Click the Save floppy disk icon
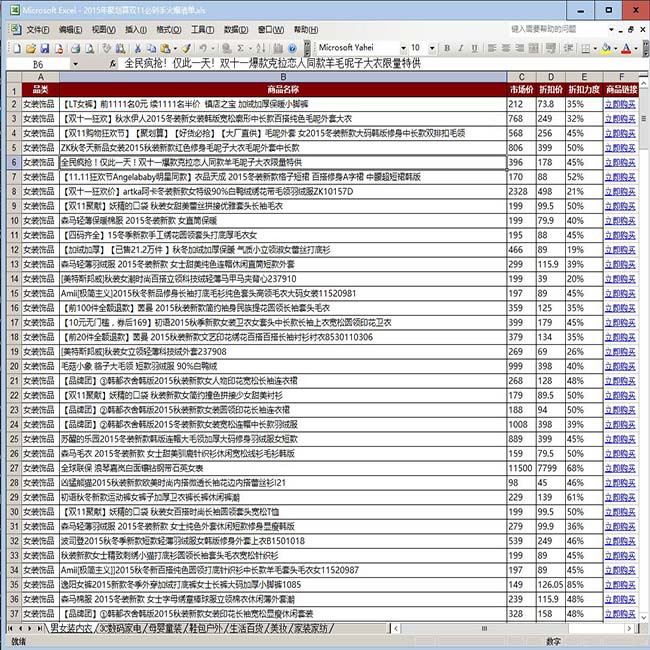 44,49
